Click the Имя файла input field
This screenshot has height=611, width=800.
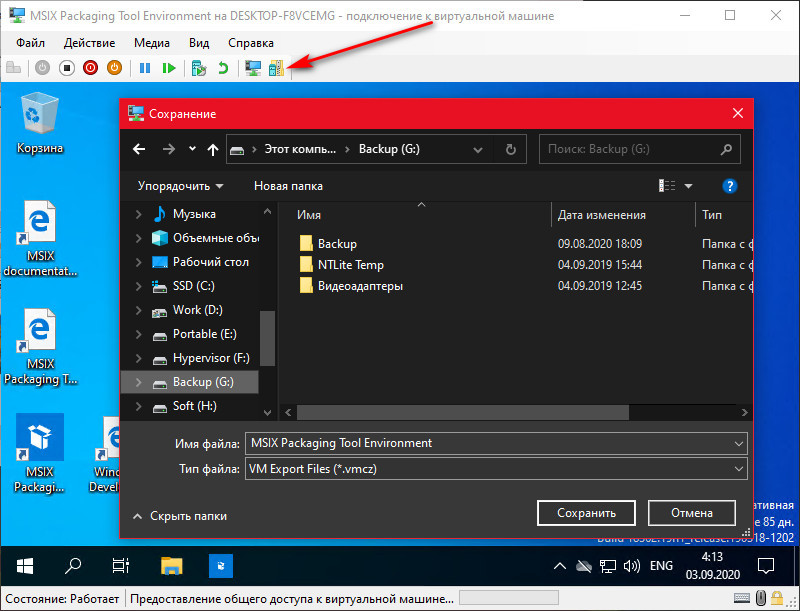click(x=496, y=443)
